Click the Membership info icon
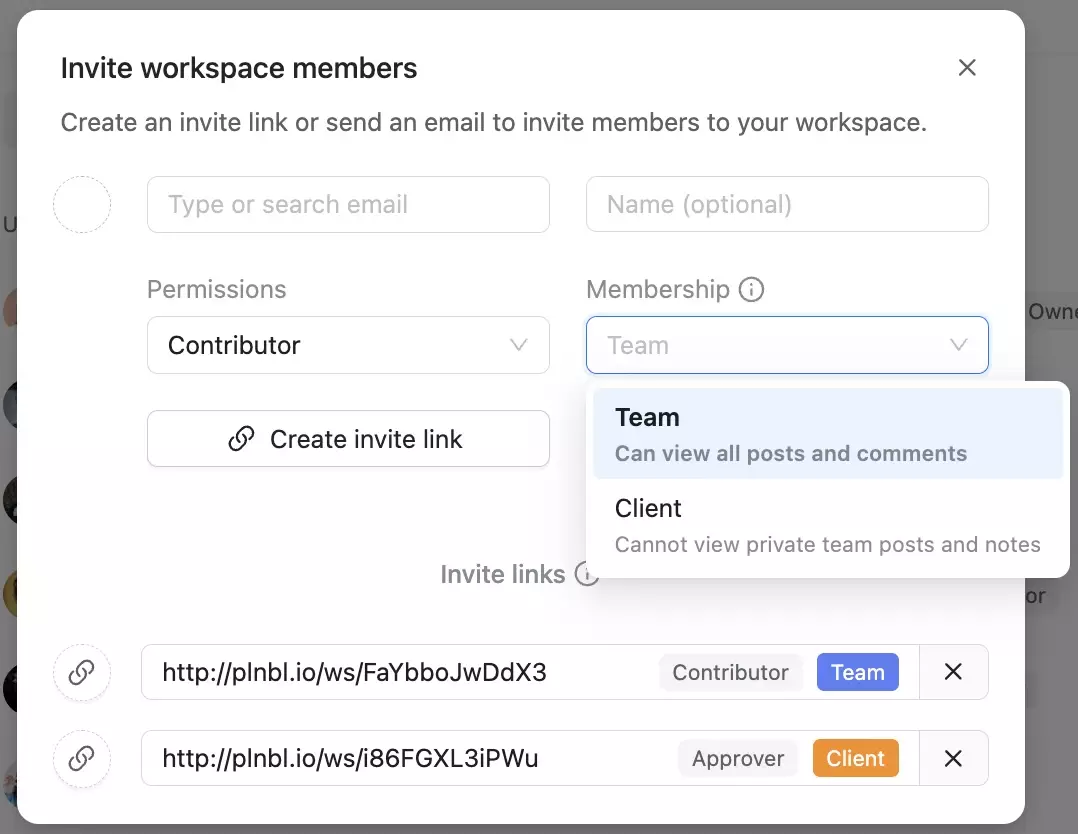The image size is (1078, 834). 751,289
